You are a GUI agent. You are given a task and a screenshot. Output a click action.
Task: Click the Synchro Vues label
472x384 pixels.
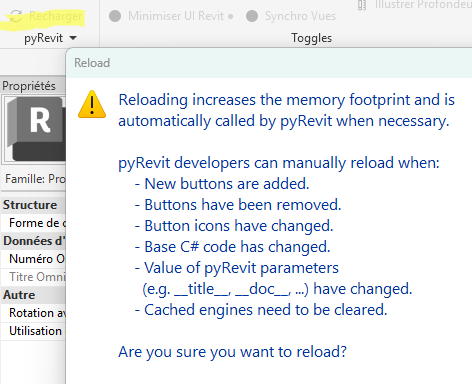click(x=300, y=16)
